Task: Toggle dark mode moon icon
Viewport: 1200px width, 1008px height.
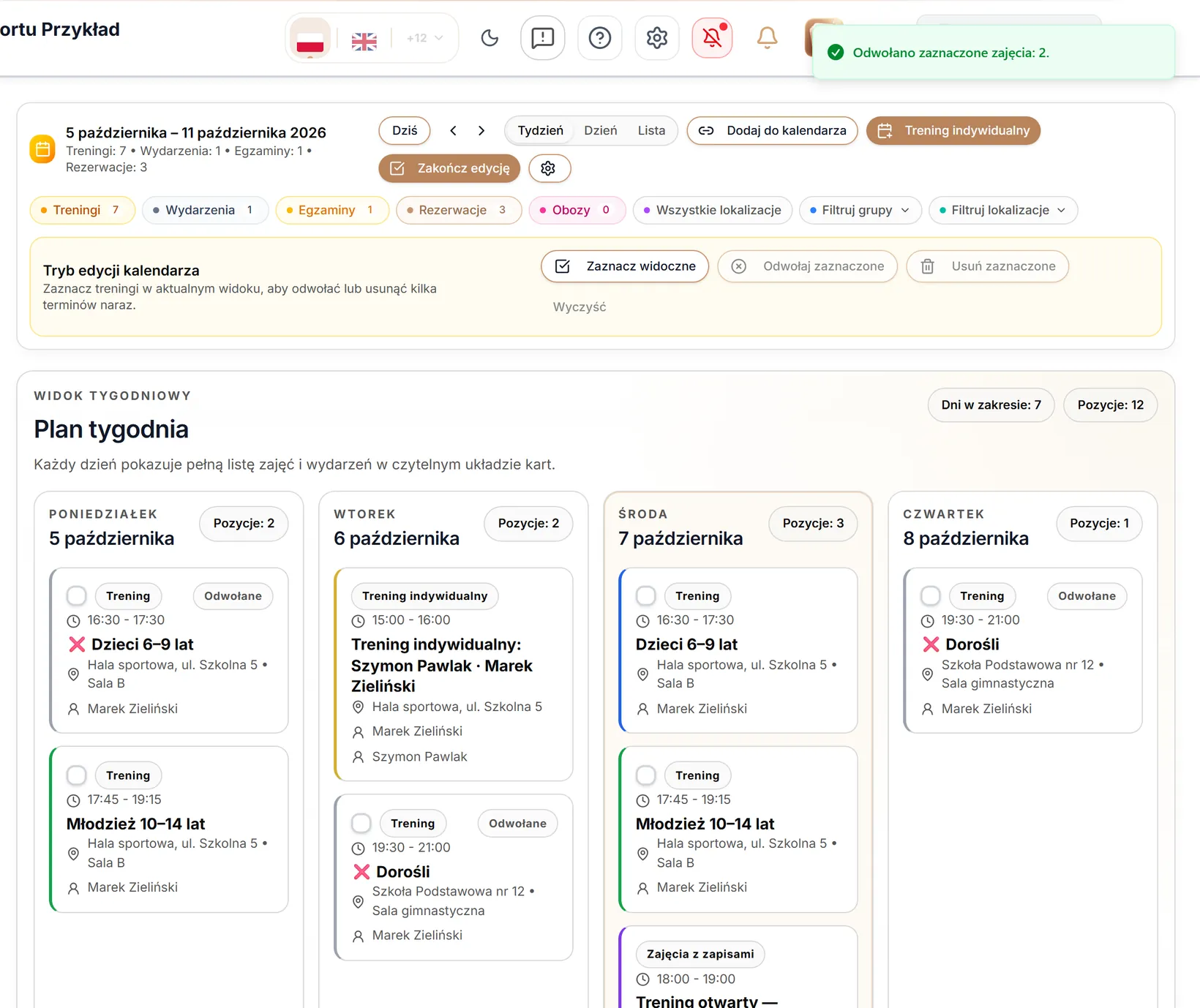Action: pyautogui.click(x=490, y=37)
